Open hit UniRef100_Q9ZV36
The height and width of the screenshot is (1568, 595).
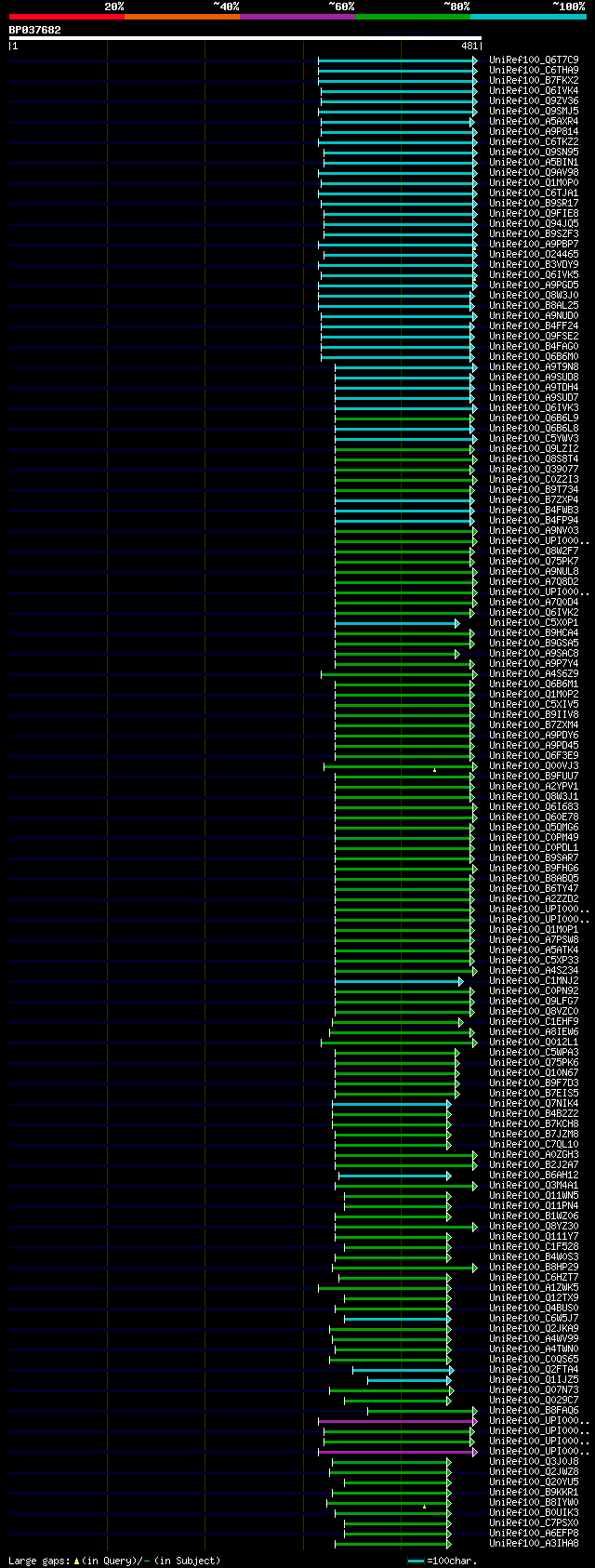(x=534, y=100)
